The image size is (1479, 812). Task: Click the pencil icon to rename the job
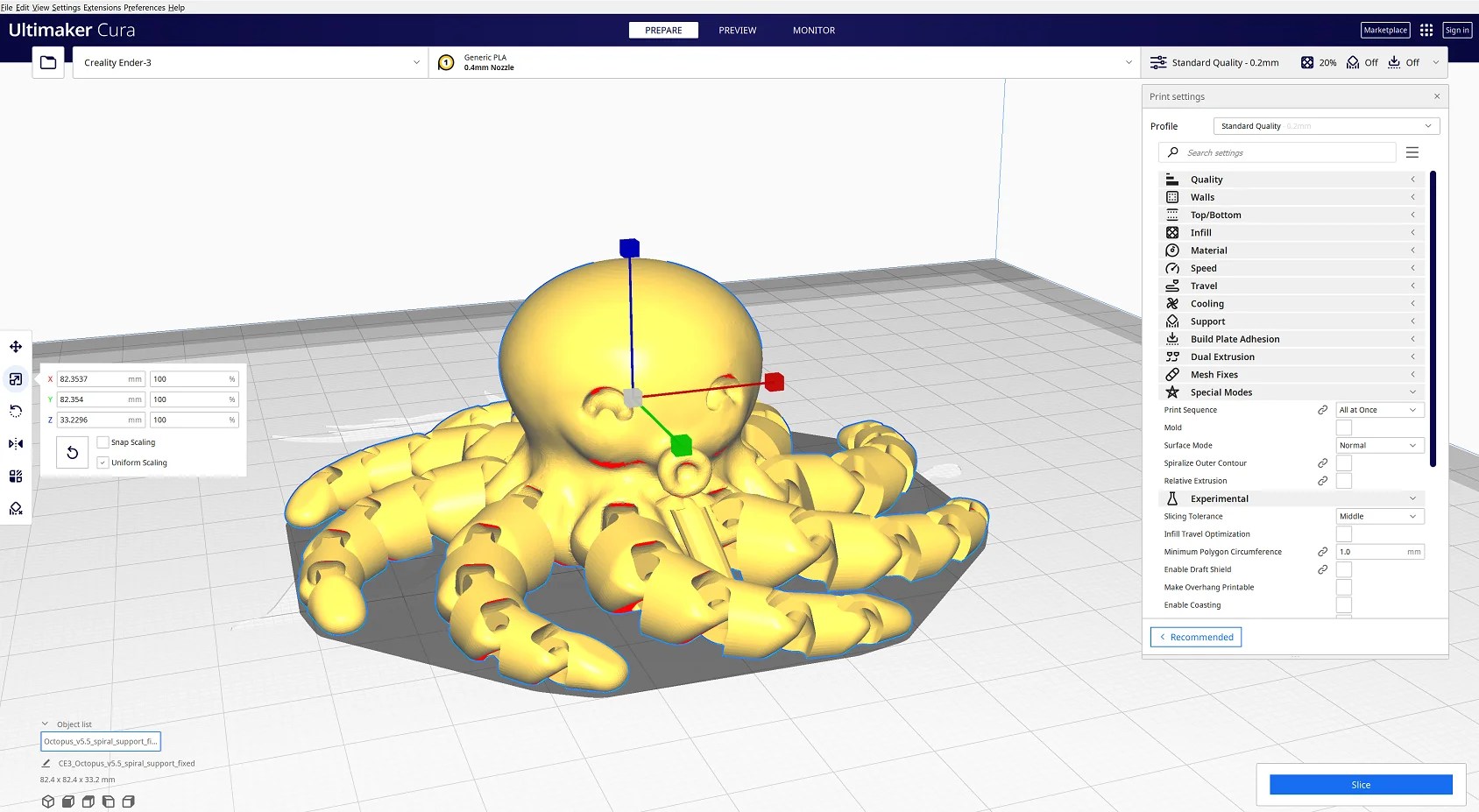tap(46, 763)
